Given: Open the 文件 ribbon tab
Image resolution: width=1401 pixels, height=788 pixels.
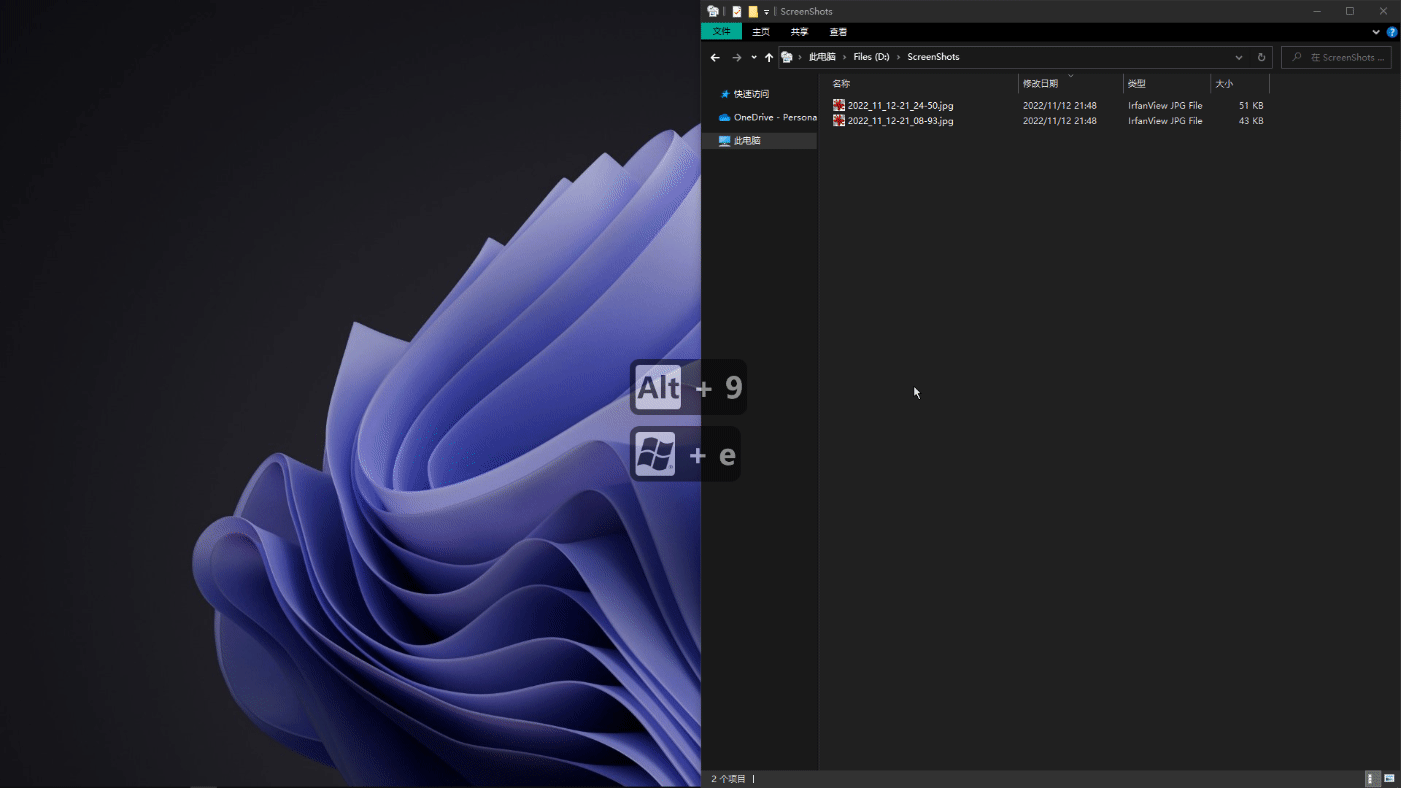Looking at the screenshot, I should [x=721, y=32].
